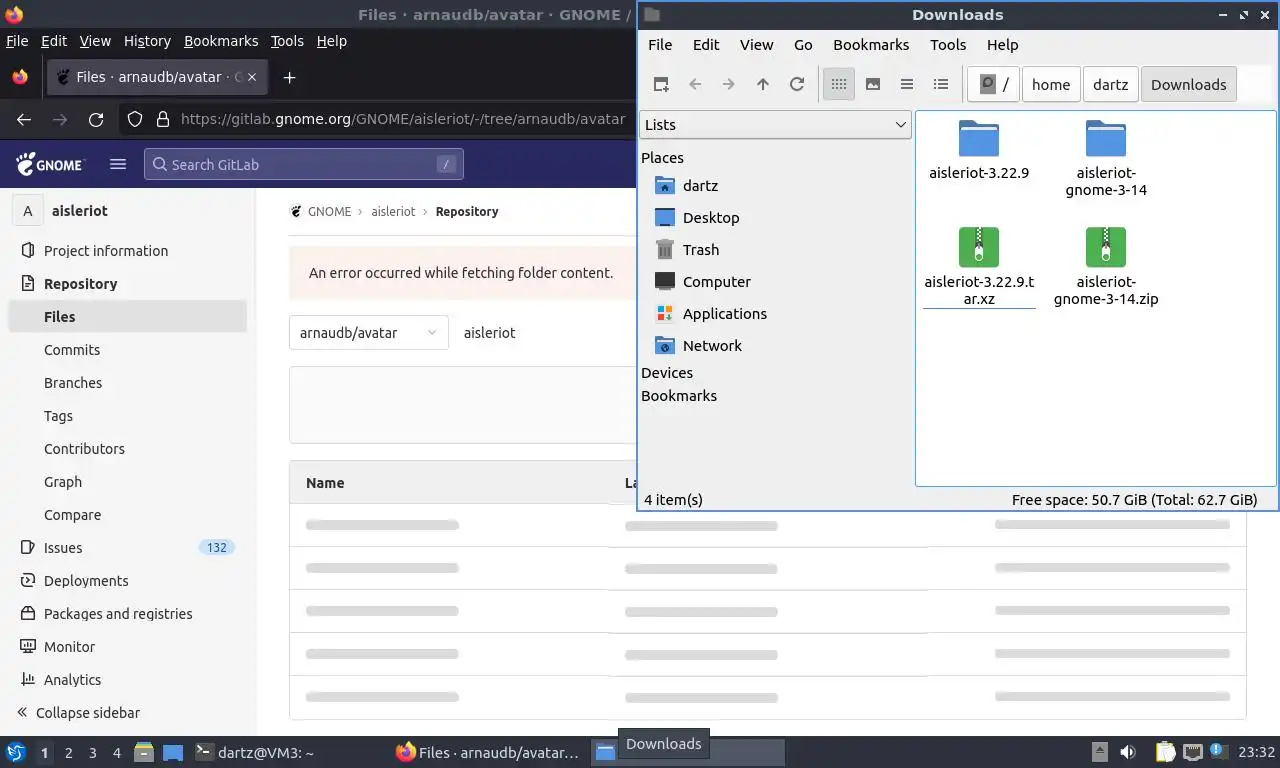Open the Lists side pane dropdown
The width and height of the screenshot is (1280, 768).
[x=775, y=124]
